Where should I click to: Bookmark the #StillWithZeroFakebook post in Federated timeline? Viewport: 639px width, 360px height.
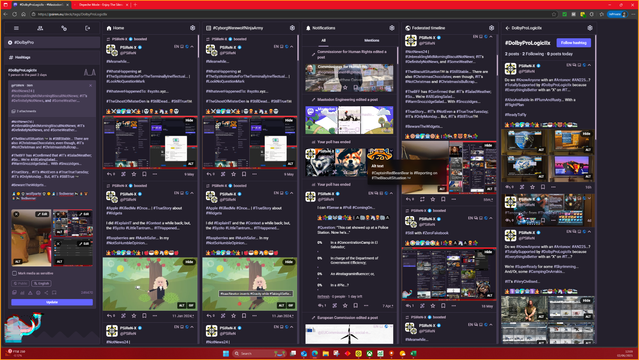(x=443, y=306)
